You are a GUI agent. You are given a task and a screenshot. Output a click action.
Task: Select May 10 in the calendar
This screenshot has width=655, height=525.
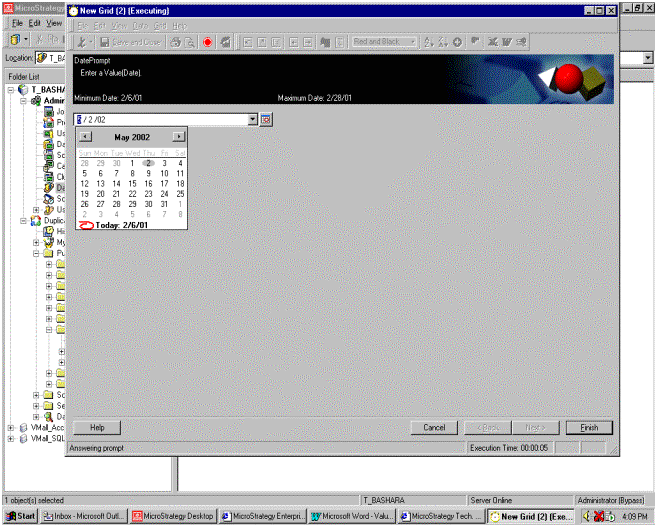click(x=164, y=173)
